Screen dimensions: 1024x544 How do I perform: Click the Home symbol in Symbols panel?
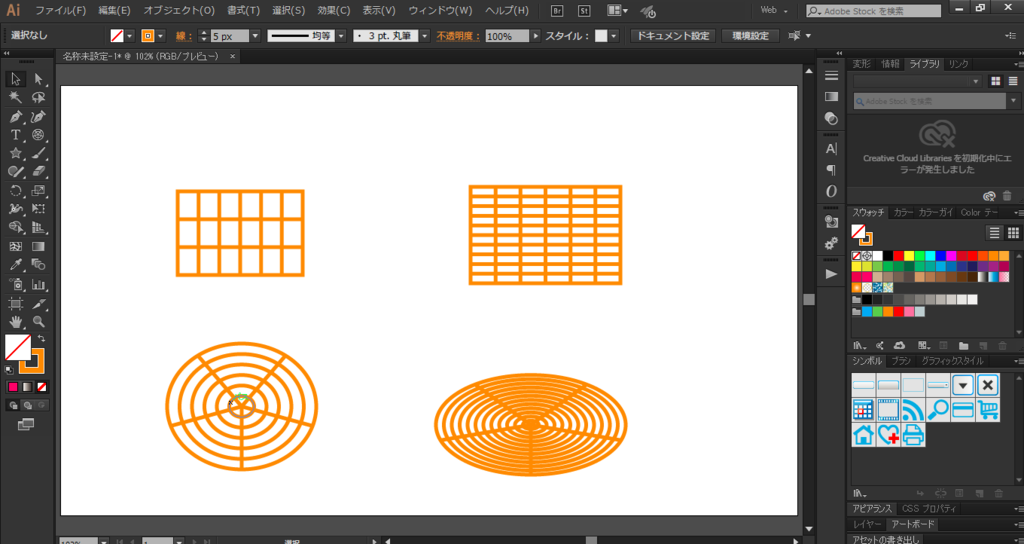point(863,435)
